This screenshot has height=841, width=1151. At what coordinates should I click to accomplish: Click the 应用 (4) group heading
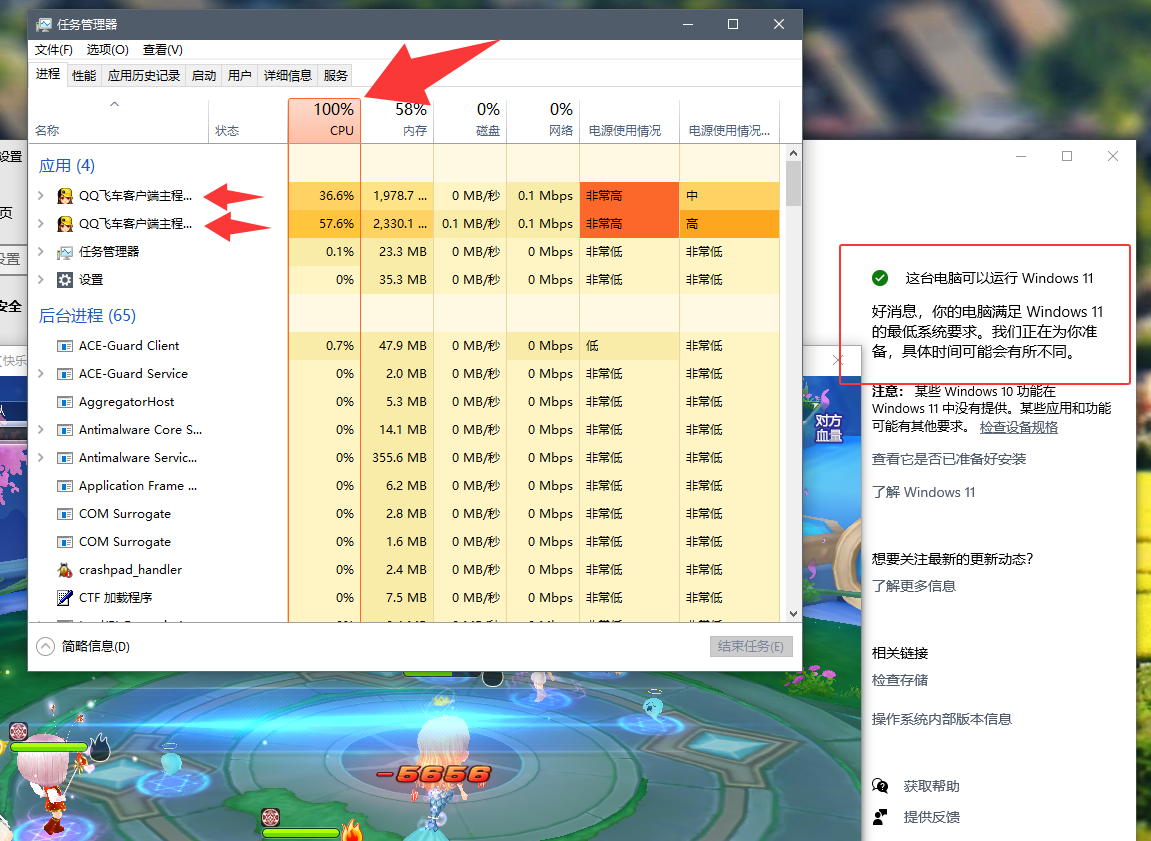67,166
